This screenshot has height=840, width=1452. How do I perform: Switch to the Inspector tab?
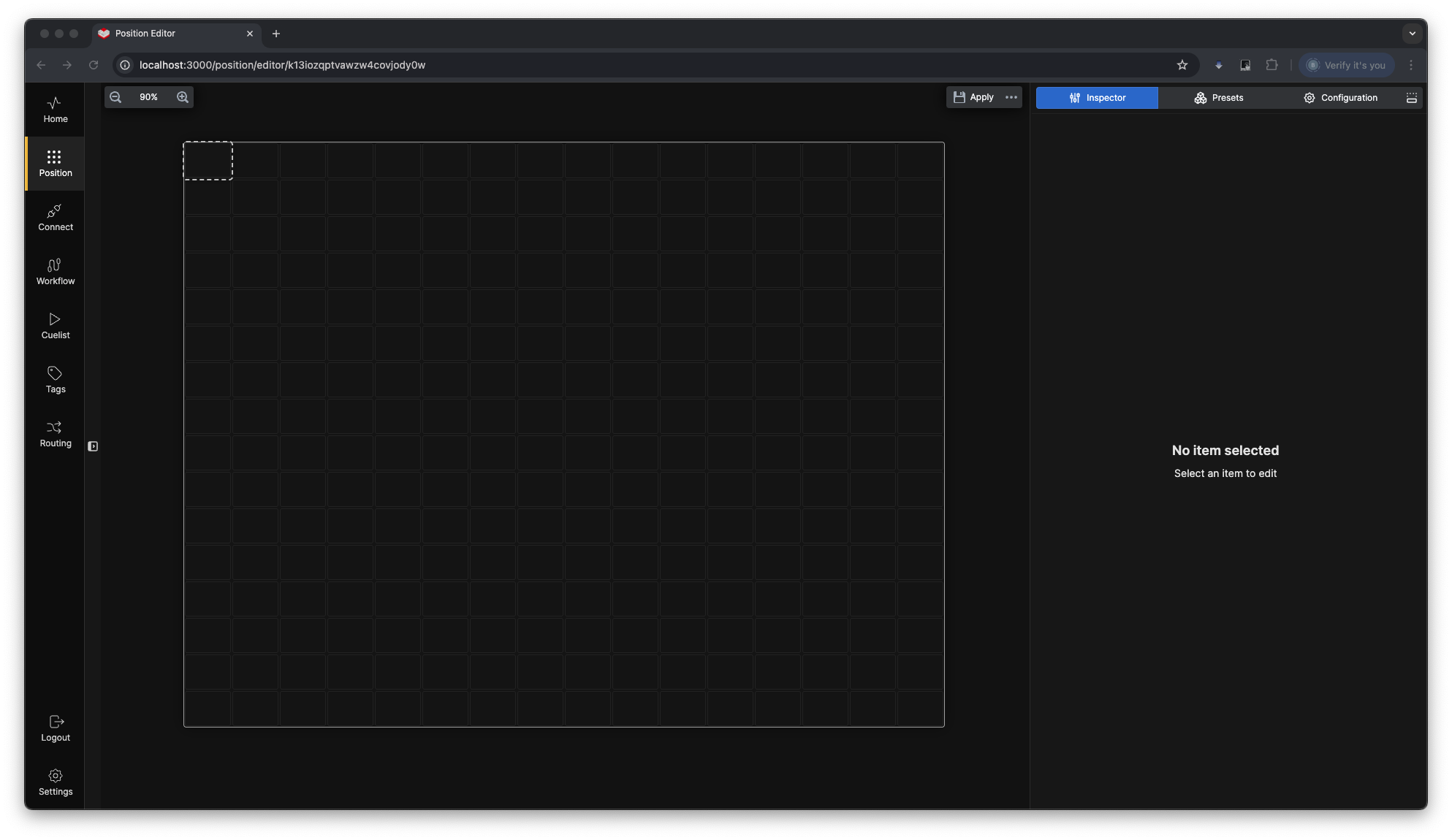tap(1097, 98)
